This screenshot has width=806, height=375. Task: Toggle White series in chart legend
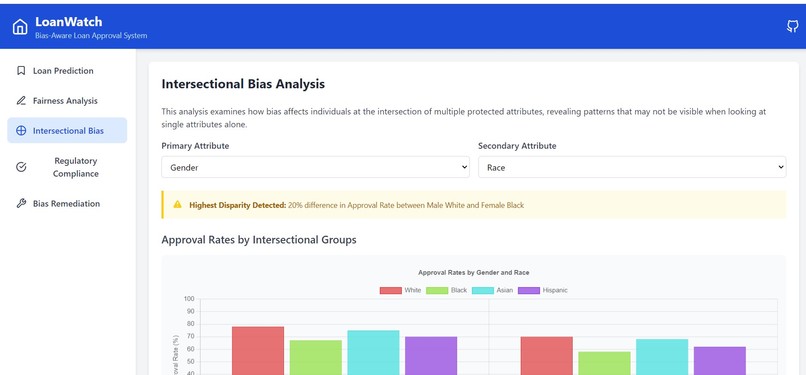point(400,290)
